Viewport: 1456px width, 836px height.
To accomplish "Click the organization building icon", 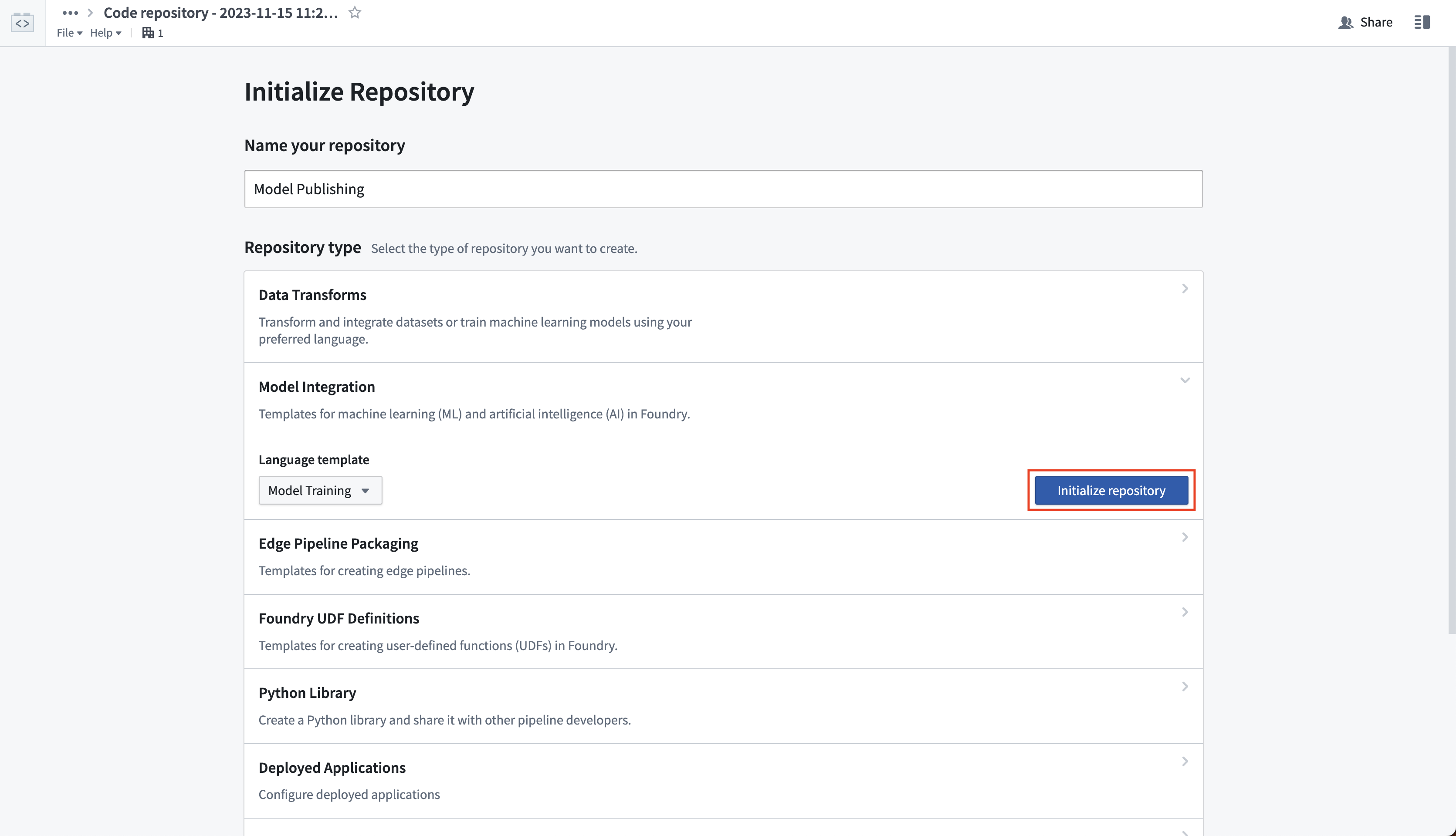I will point(148,33).
